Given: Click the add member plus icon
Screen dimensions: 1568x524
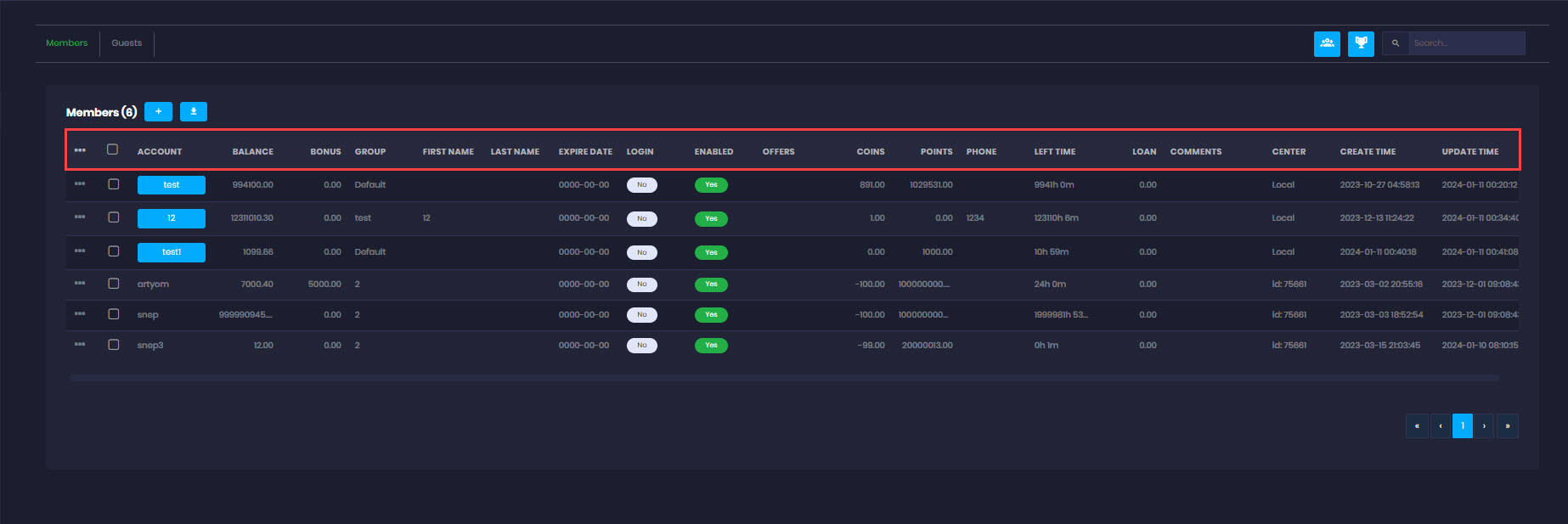Looking at the screenshot, I should (158, 112).
